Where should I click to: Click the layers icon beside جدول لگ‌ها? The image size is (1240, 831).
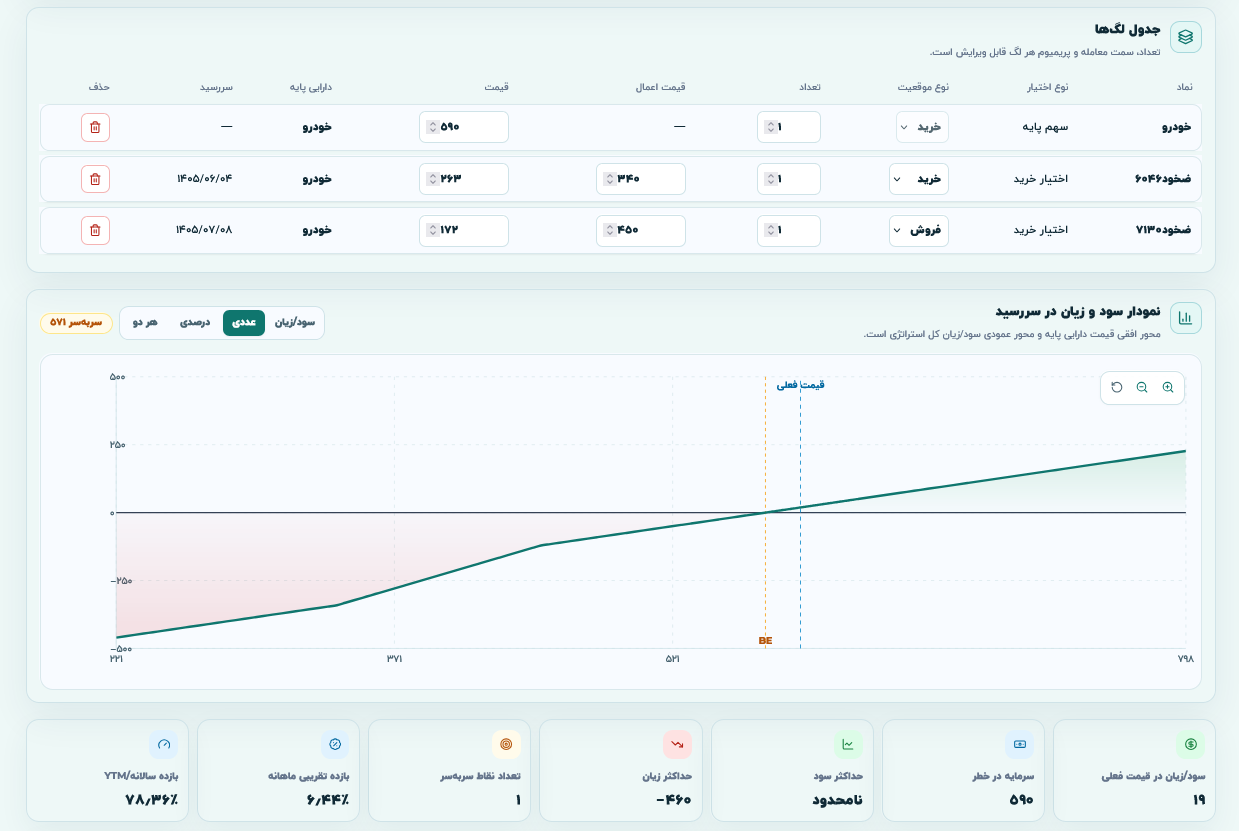[1186, 37]
